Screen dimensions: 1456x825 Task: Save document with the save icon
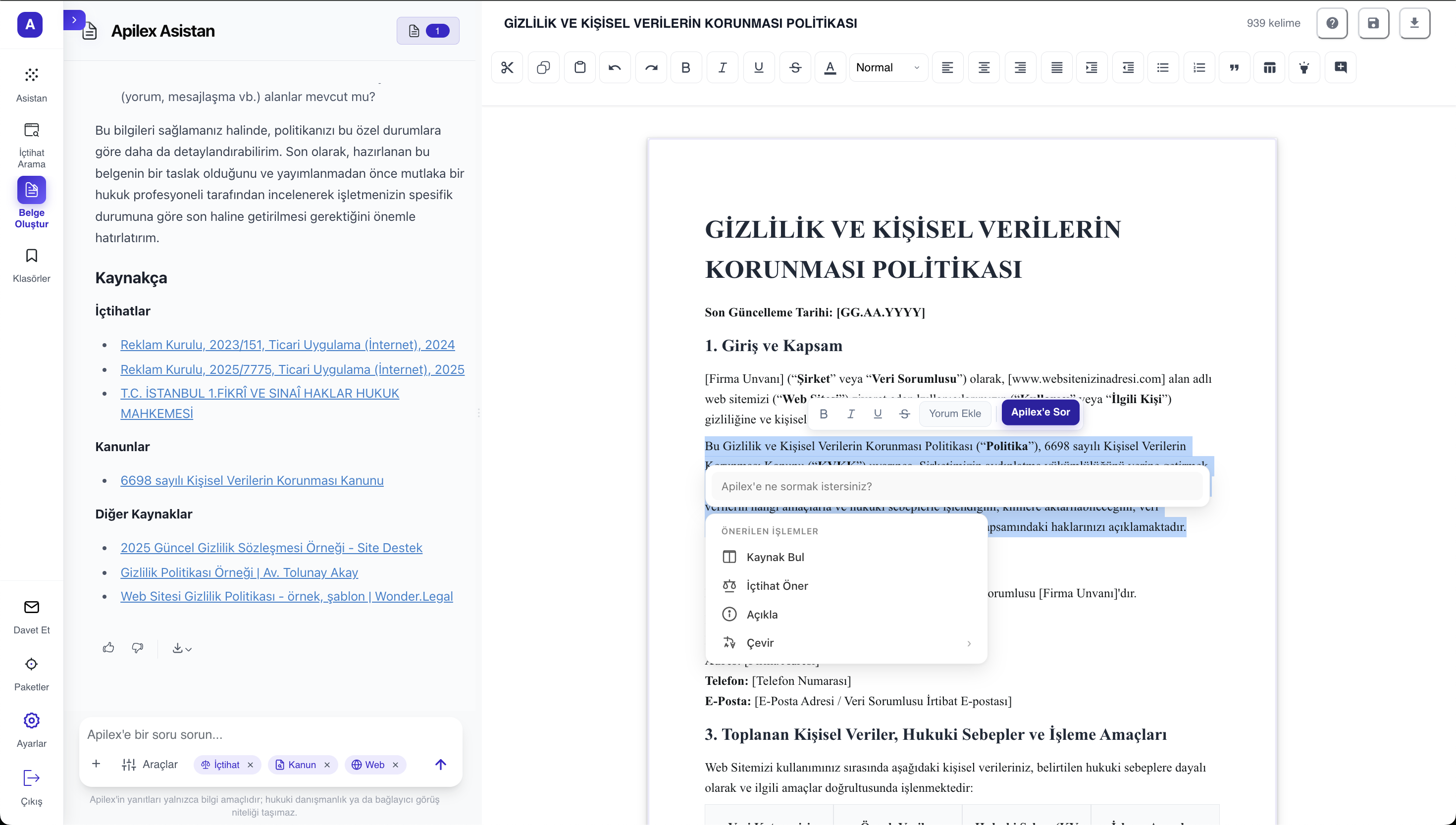[1373, 23]
